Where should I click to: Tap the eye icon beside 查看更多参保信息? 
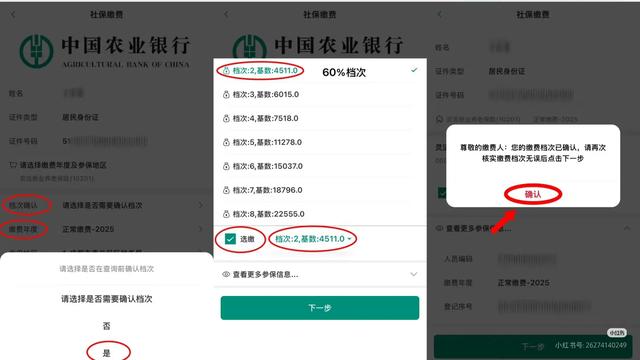[226, 274]
